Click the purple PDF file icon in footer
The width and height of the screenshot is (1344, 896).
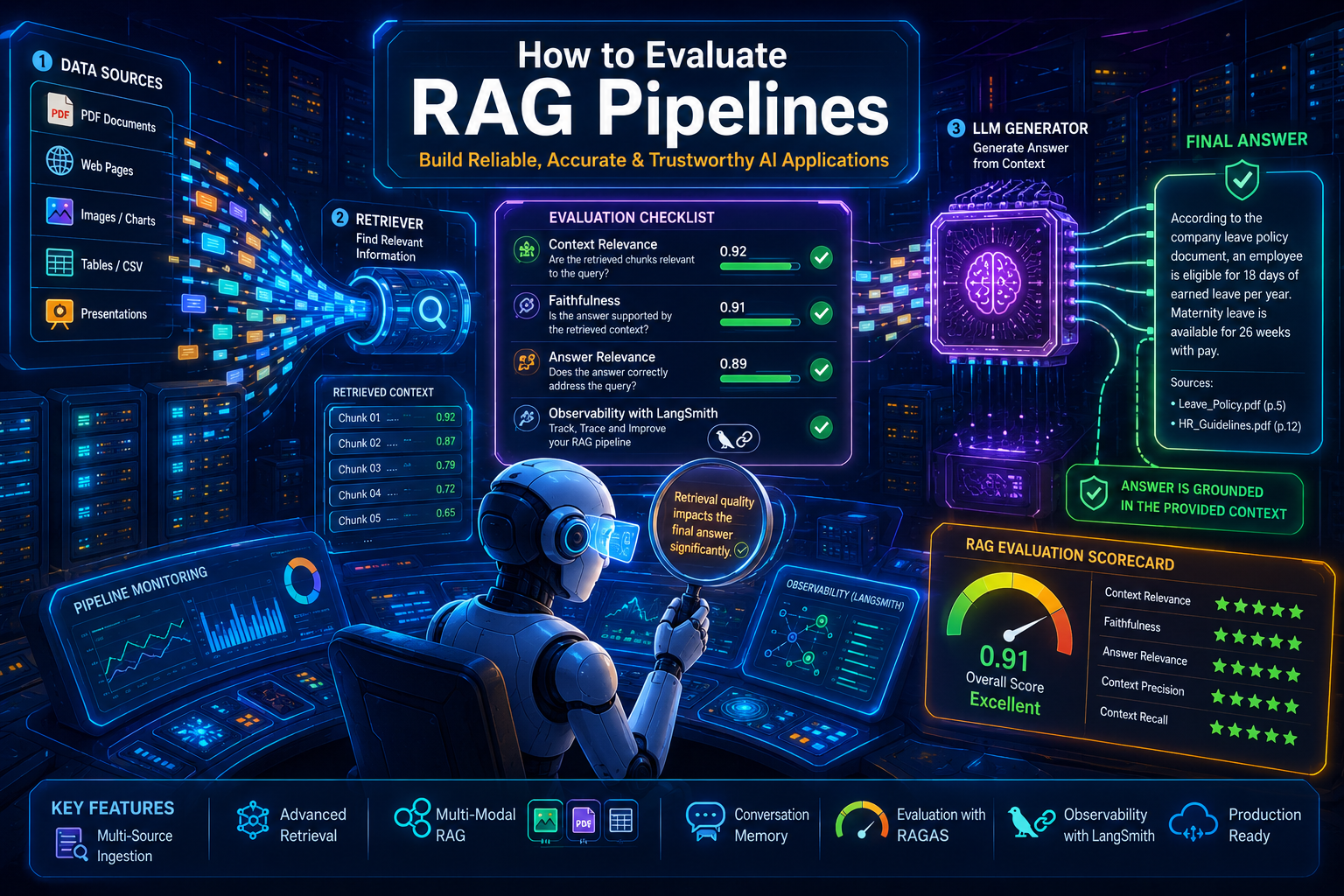click(x=584, y=821)
